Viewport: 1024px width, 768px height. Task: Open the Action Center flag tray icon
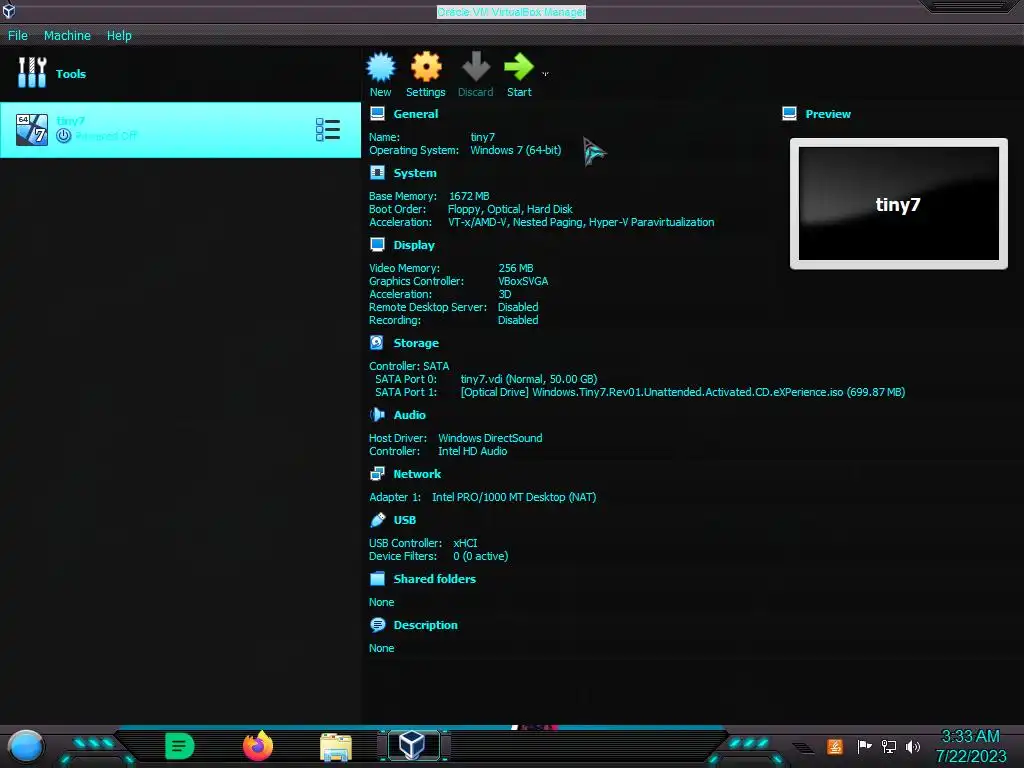pos(864,746)
